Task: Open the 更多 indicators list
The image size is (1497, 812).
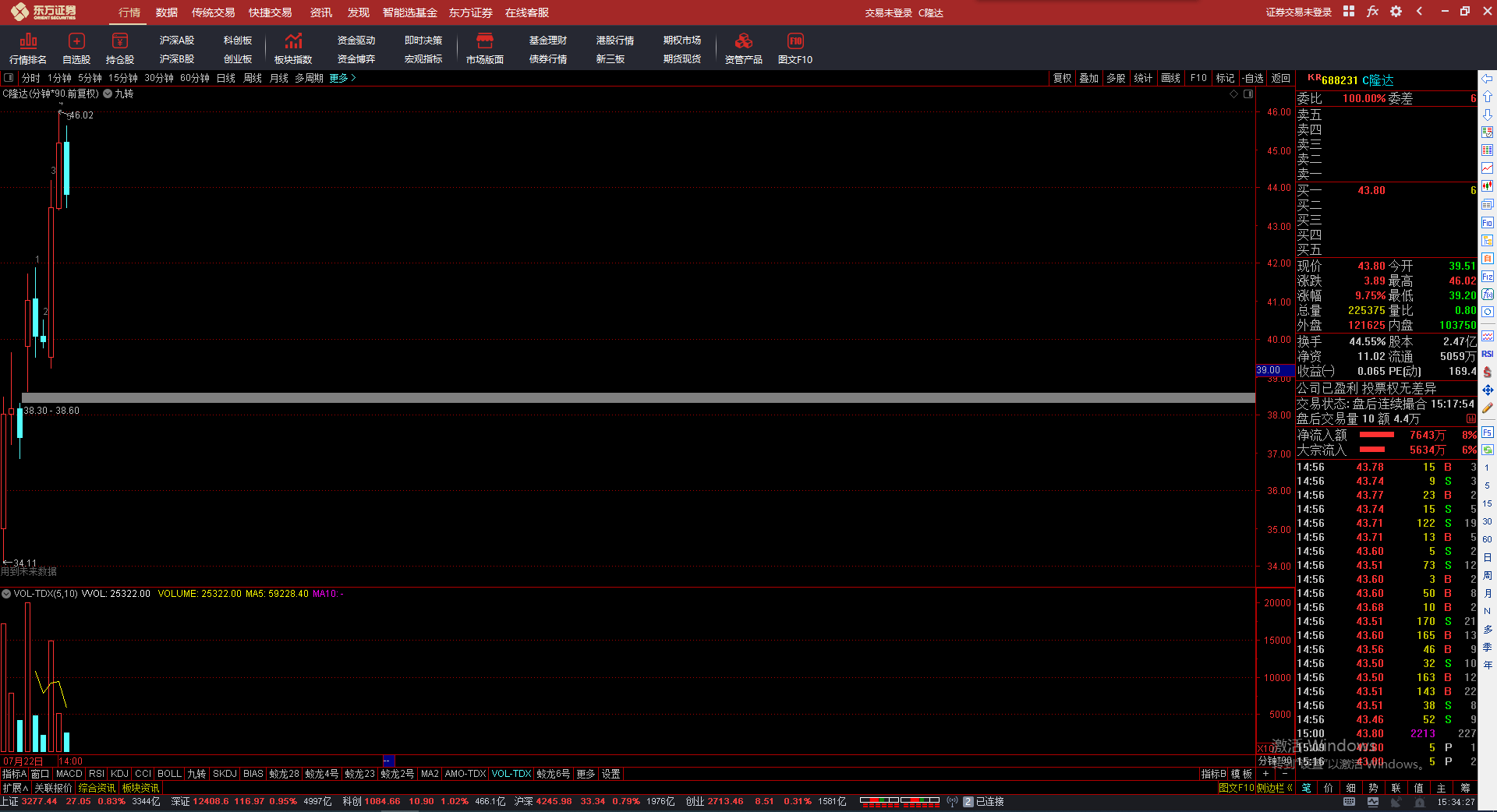Action: 586,774
